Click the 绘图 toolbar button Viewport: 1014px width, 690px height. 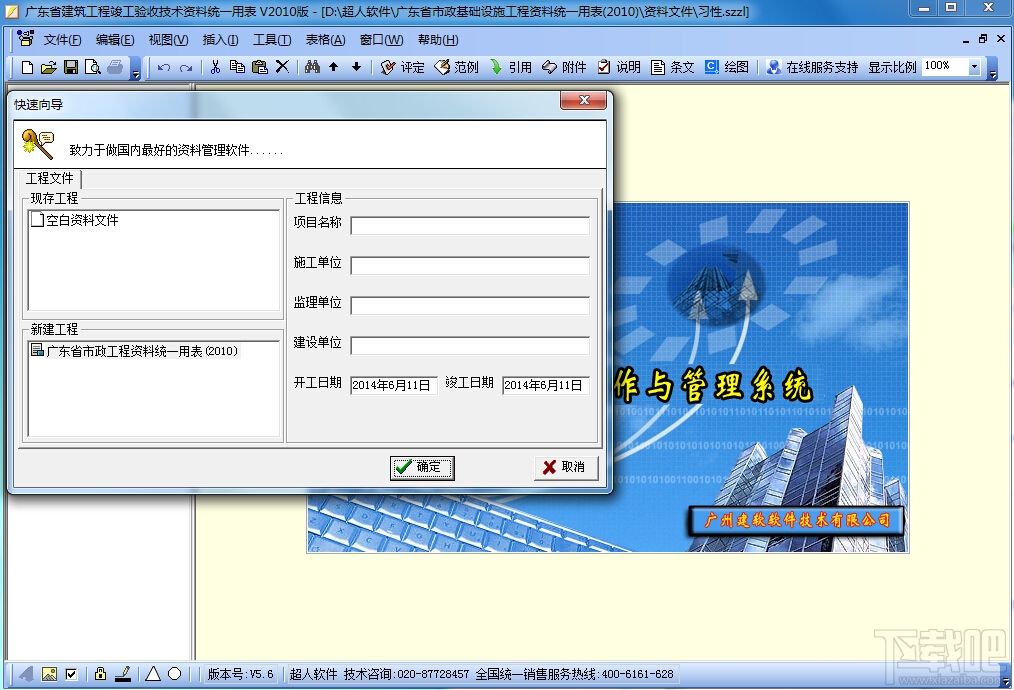tap(727, 67)
